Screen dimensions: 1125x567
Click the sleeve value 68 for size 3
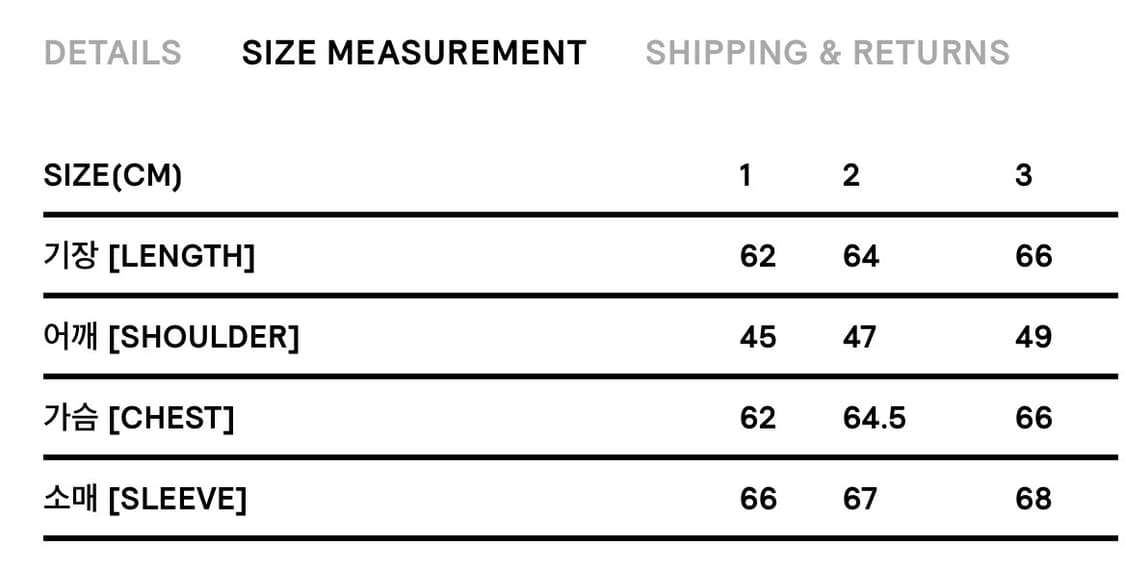pos(1033,498)
